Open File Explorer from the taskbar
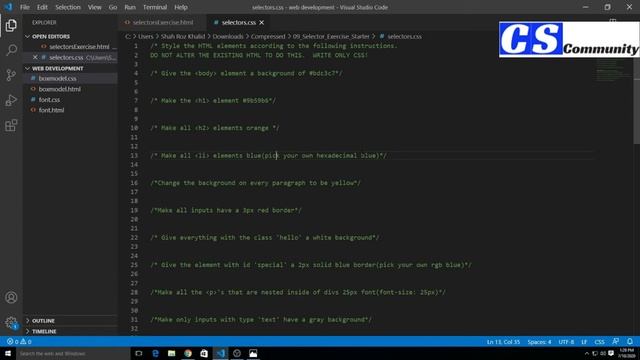This screenshot has width=640, height=360. tap(171, 353)
